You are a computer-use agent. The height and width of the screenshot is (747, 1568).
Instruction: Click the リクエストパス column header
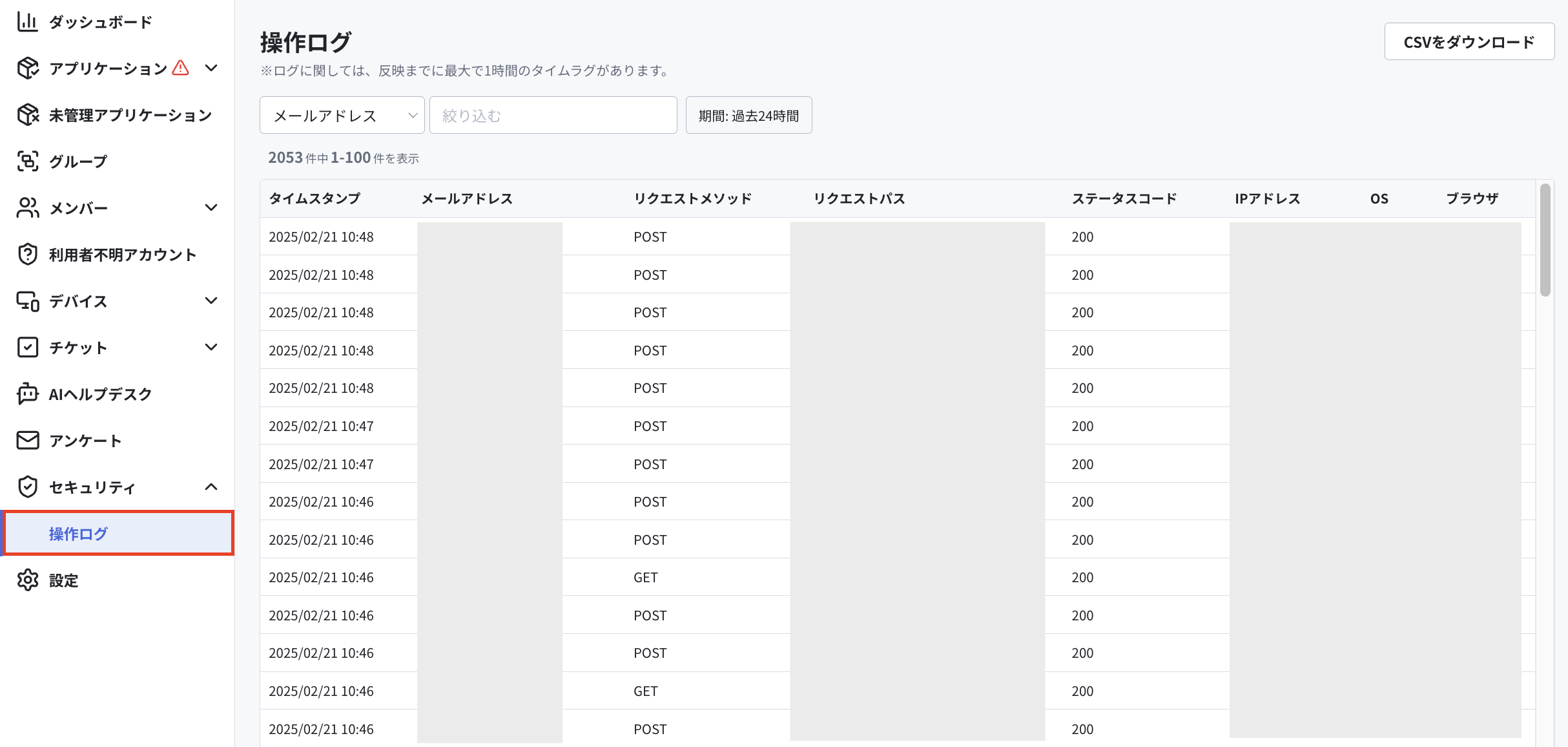click(859, 198)
